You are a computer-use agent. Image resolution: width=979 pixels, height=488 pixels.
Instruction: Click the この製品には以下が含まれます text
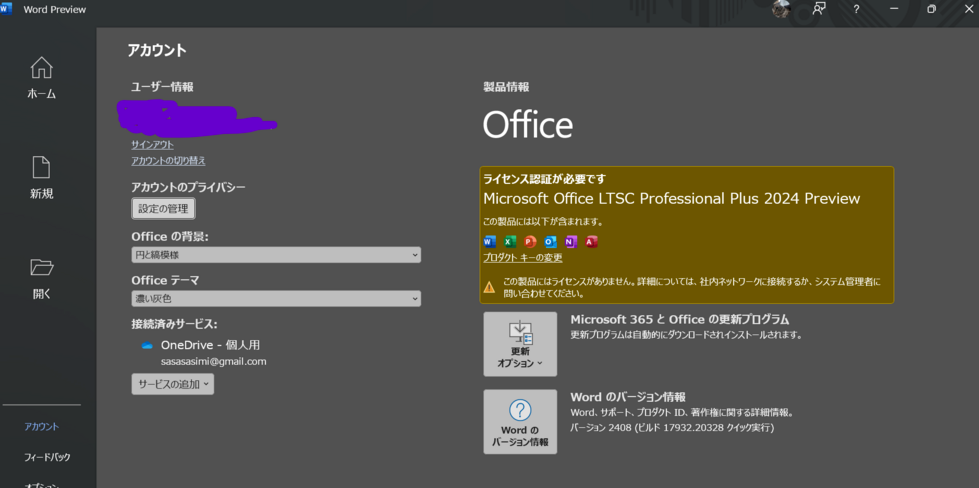(x=543, y=222)
